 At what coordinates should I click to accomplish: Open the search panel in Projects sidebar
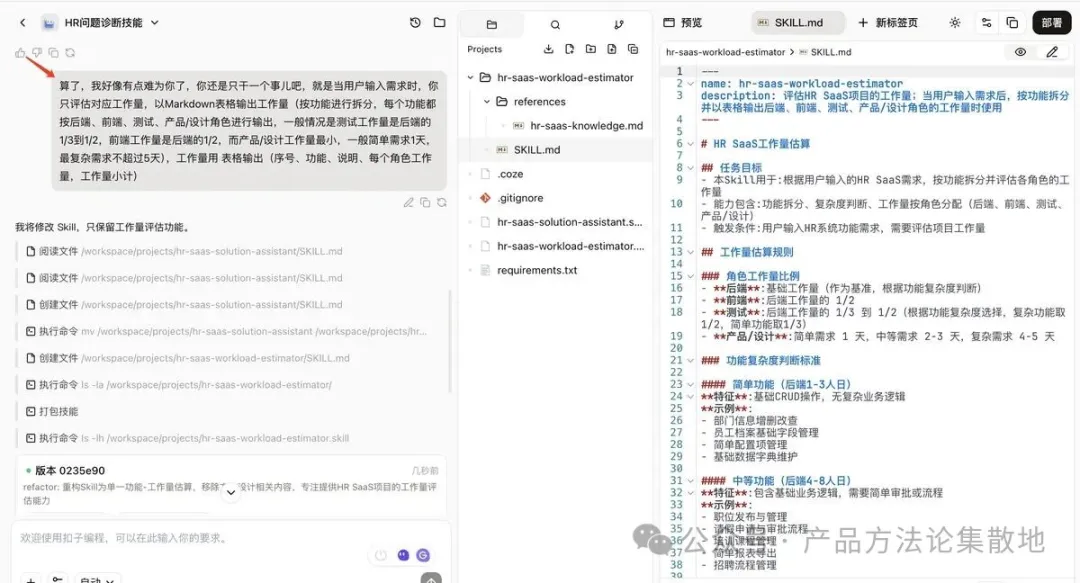pos(555,24)
